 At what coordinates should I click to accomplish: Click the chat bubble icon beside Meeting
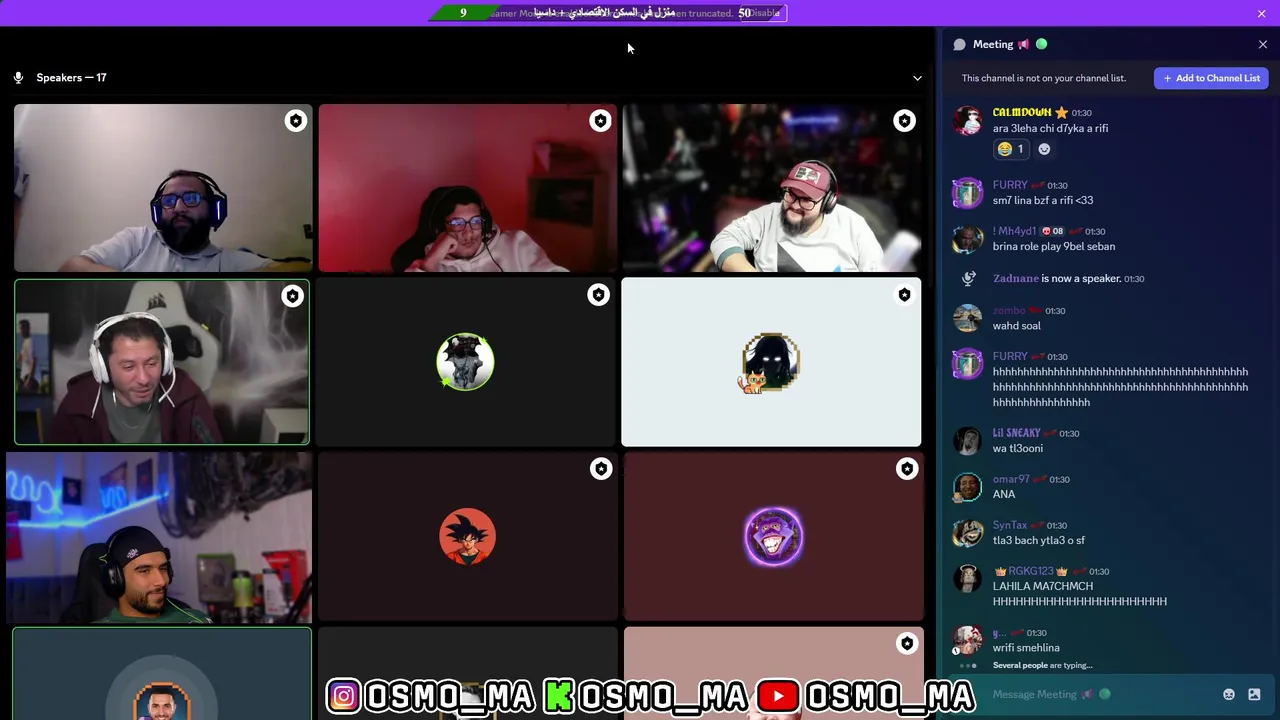pyautogui.click(x=959, y=44)
